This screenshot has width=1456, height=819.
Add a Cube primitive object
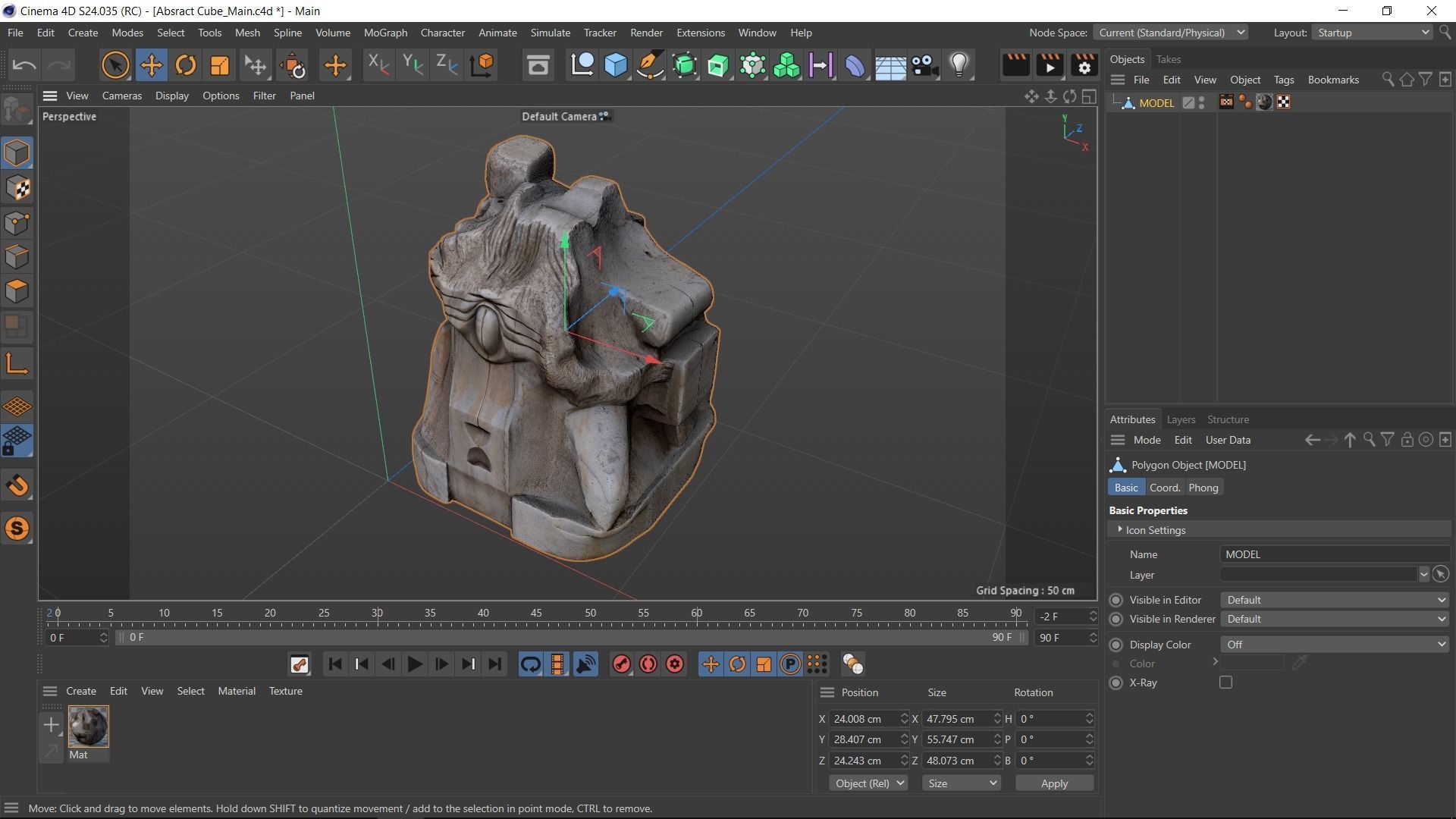coord(616,65)
